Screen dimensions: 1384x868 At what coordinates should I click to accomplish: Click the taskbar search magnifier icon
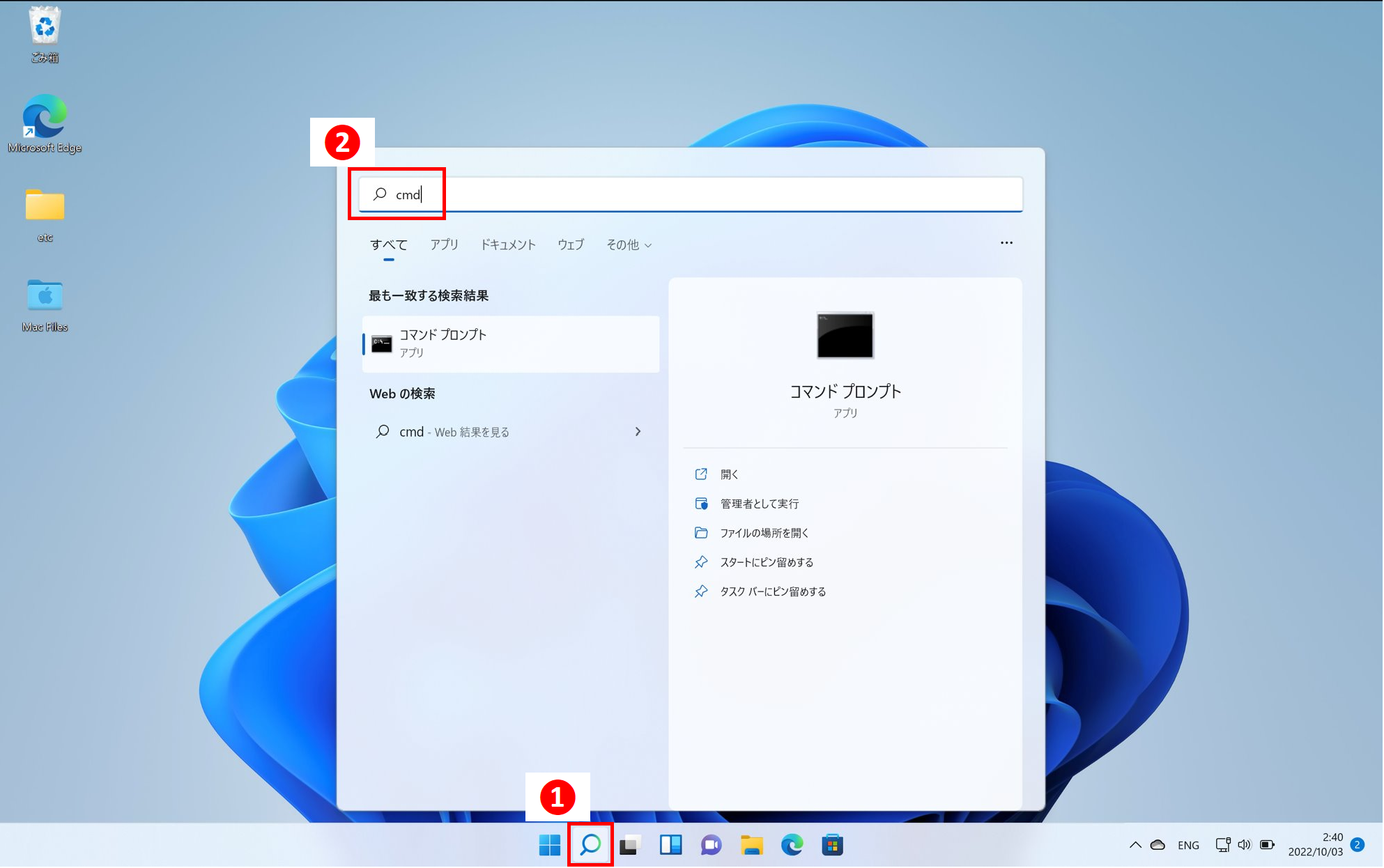point(590,845)
